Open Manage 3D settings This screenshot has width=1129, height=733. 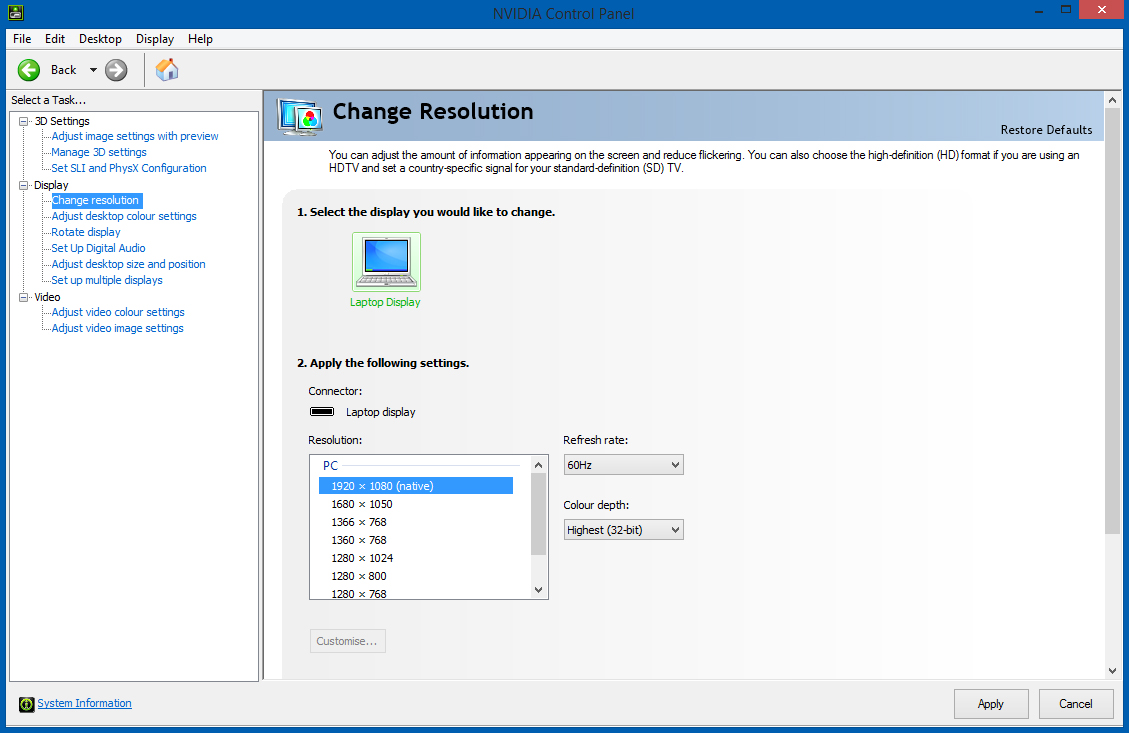[99, 152]
